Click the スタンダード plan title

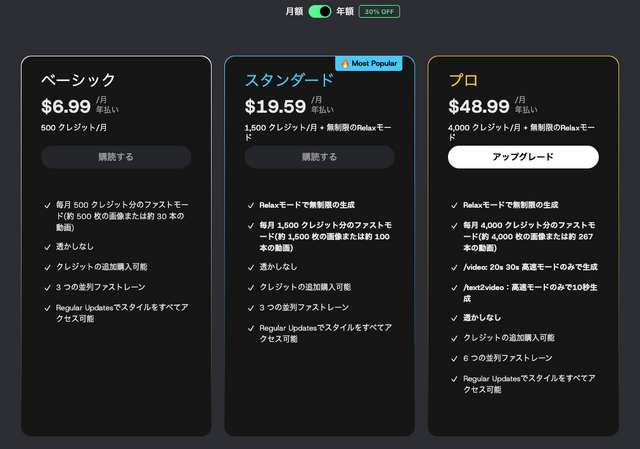(289, 80)
